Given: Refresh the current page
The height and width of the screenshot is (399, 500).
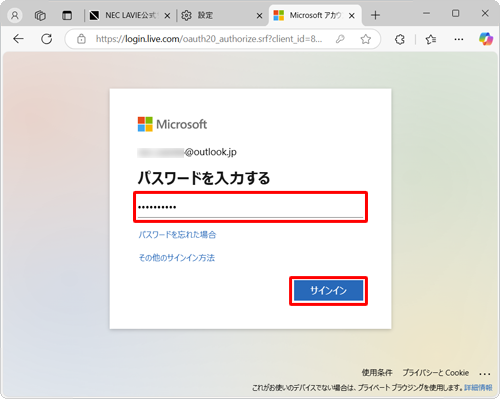Looking at the screenshot, I should [46, 39].
